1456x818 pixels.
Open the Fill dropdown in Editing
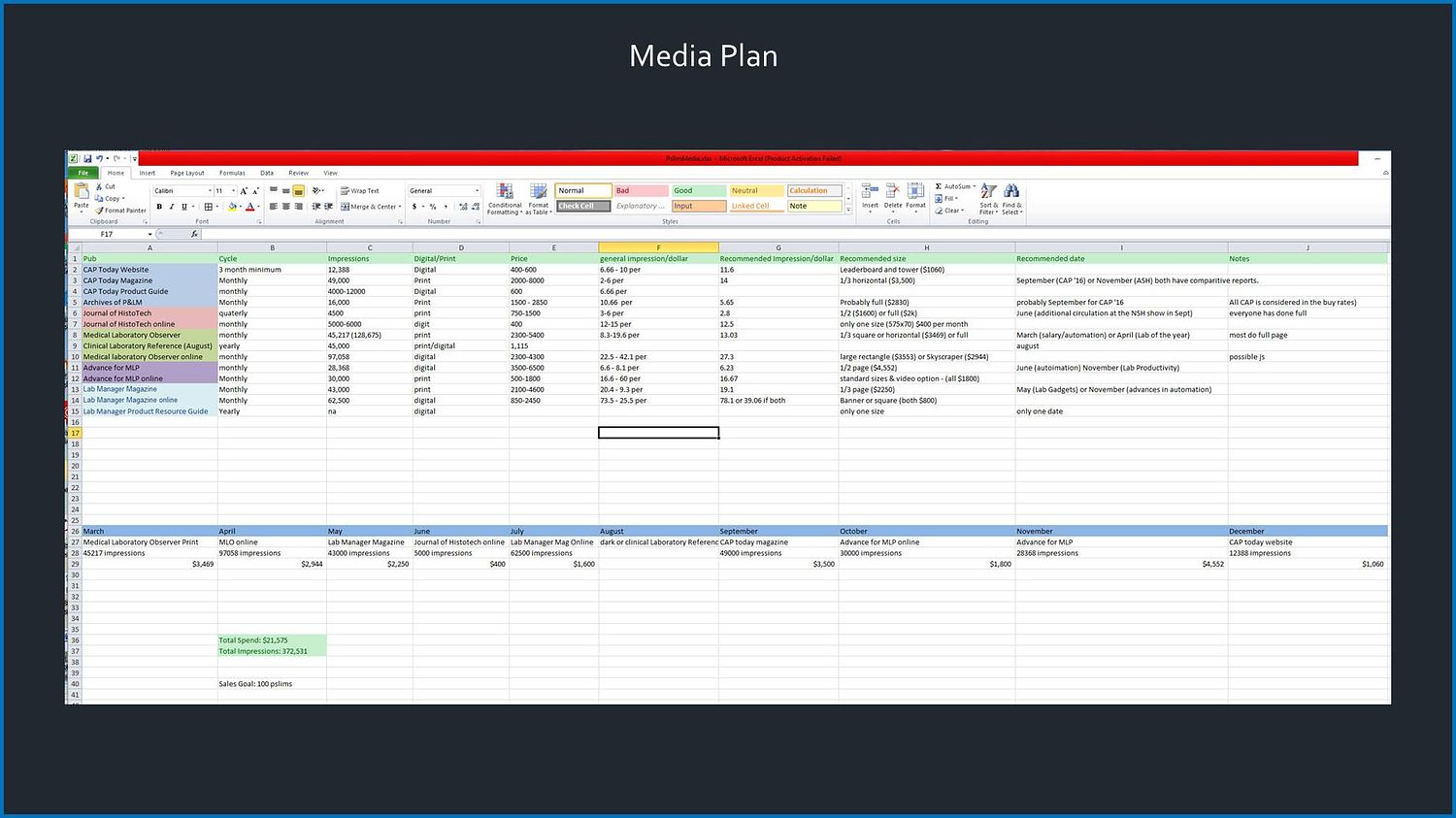click(x=948, y=199)
